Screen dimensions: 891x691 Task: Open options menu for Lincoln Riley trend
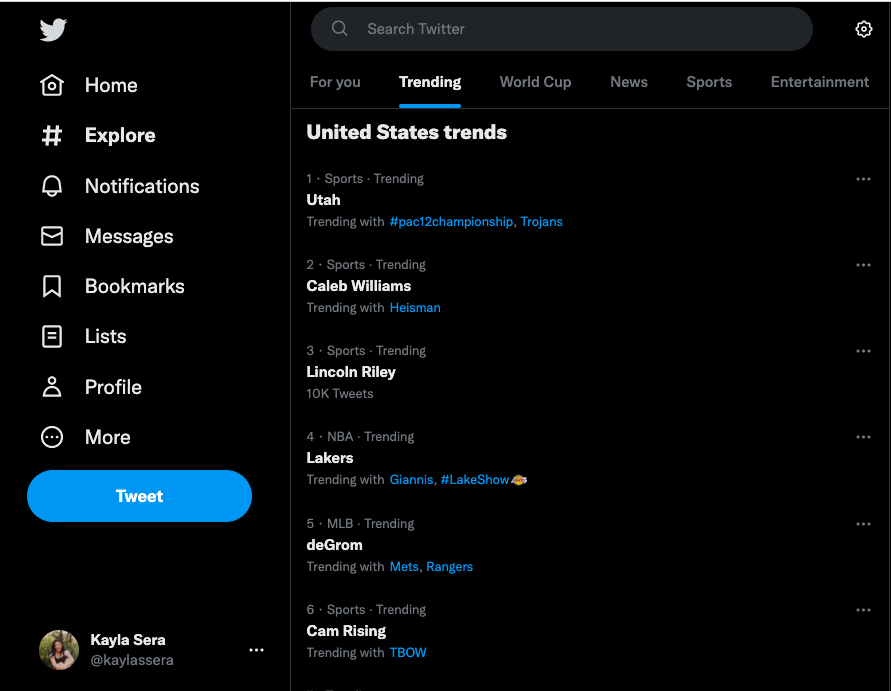click(x=863, y=351)
